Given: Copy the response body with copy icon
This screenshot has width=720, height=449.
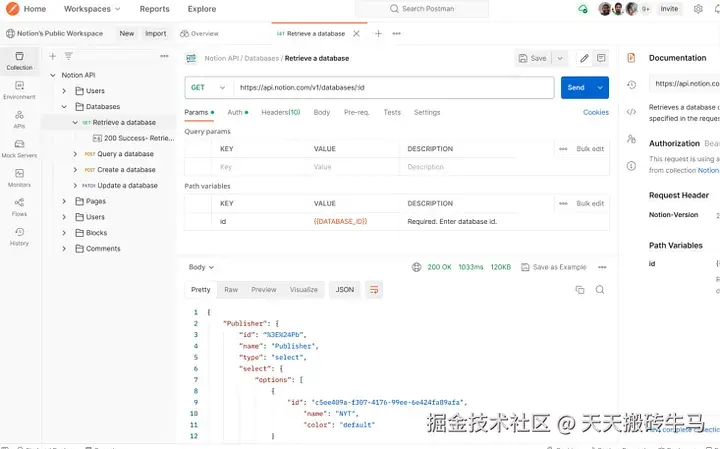Looking at the screenshot, I should [580, 290].
